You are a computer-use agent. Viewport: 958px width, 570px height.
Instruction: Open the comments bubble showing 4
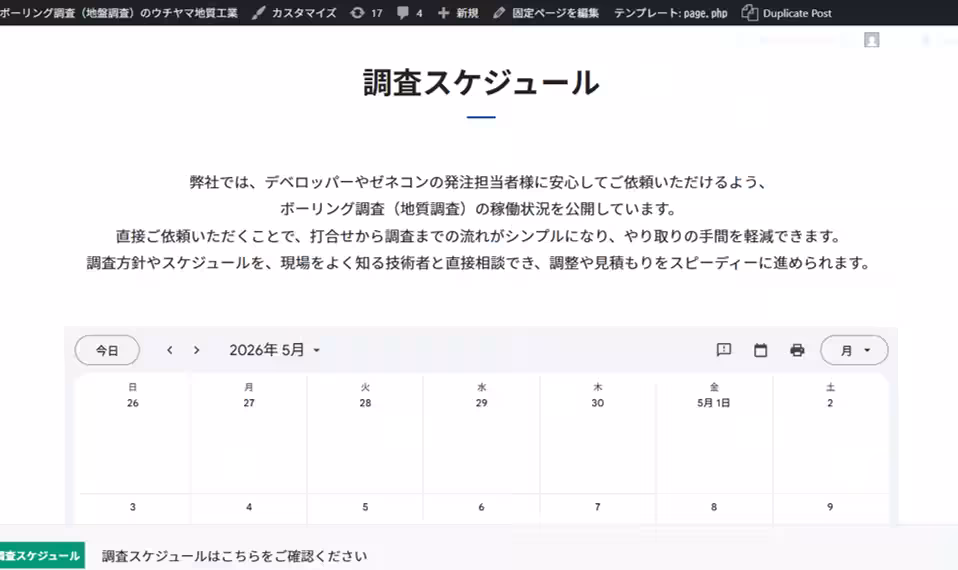409,13
